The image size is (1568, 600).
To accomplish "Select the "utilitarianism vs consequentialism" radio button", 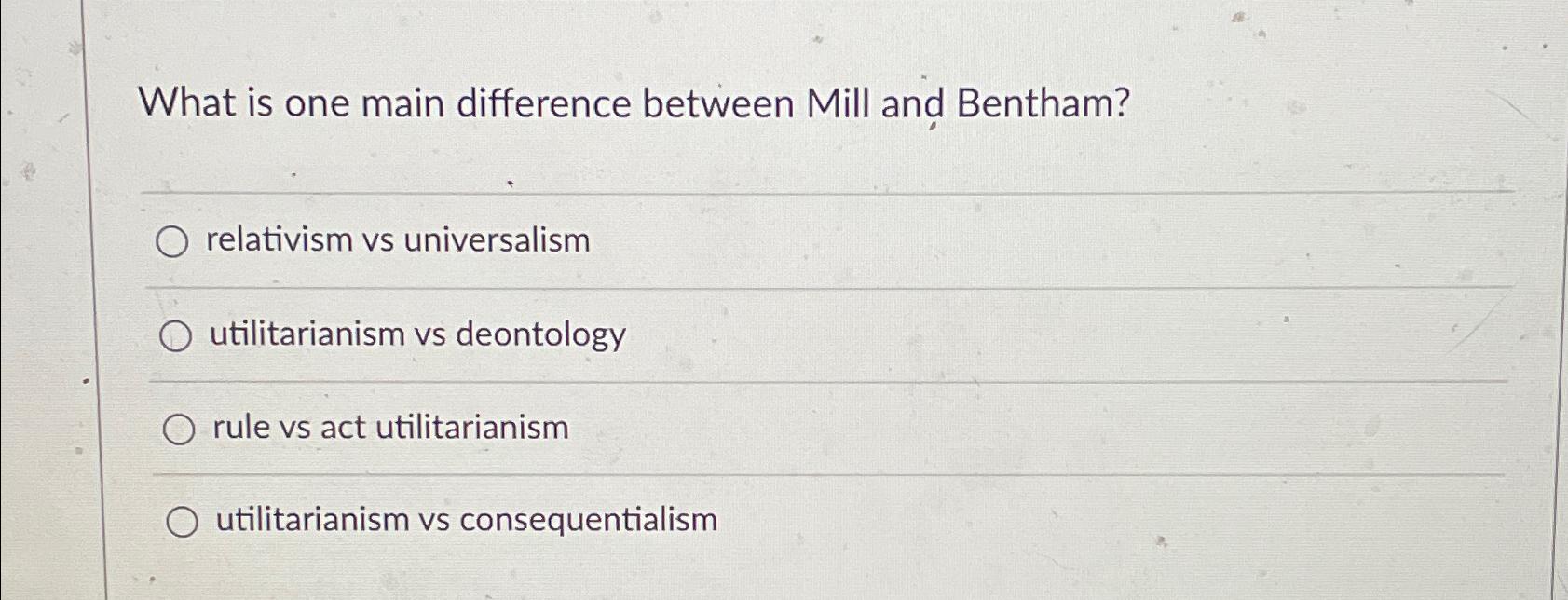I will click(183, 522).
